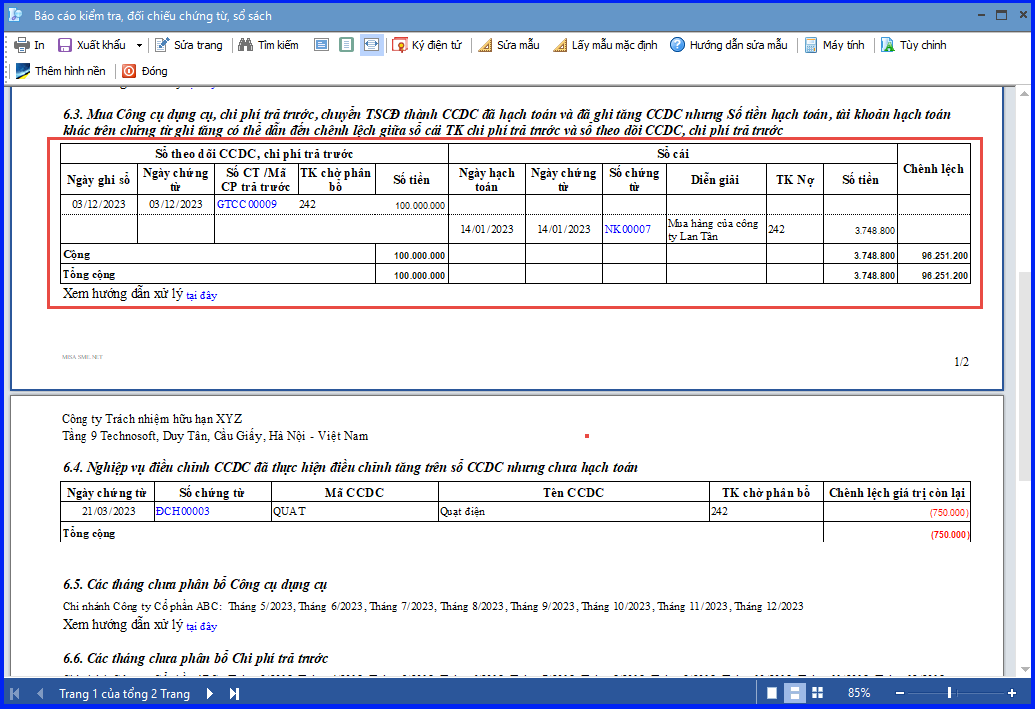Click Tùy chỉnh customize icon

click(x=888, y=45)
